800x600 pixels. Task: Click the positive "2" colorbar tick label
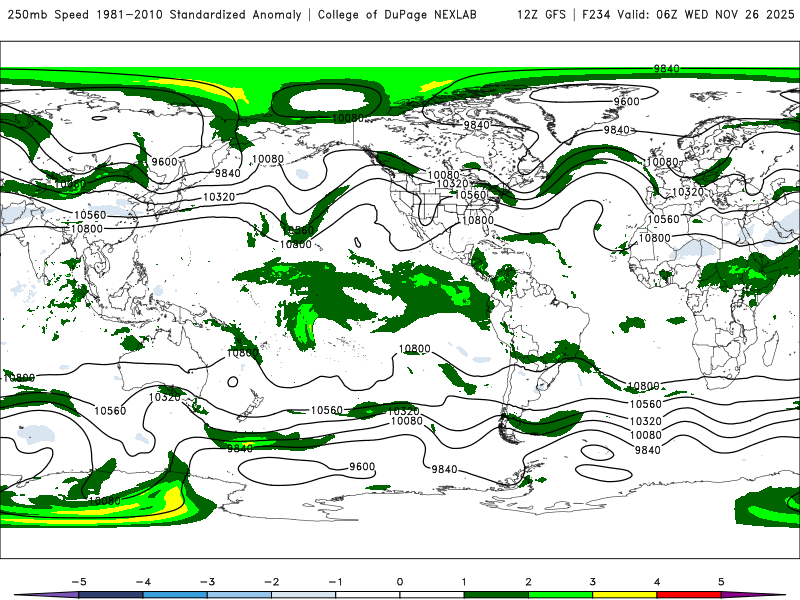(x=529, y=582)
